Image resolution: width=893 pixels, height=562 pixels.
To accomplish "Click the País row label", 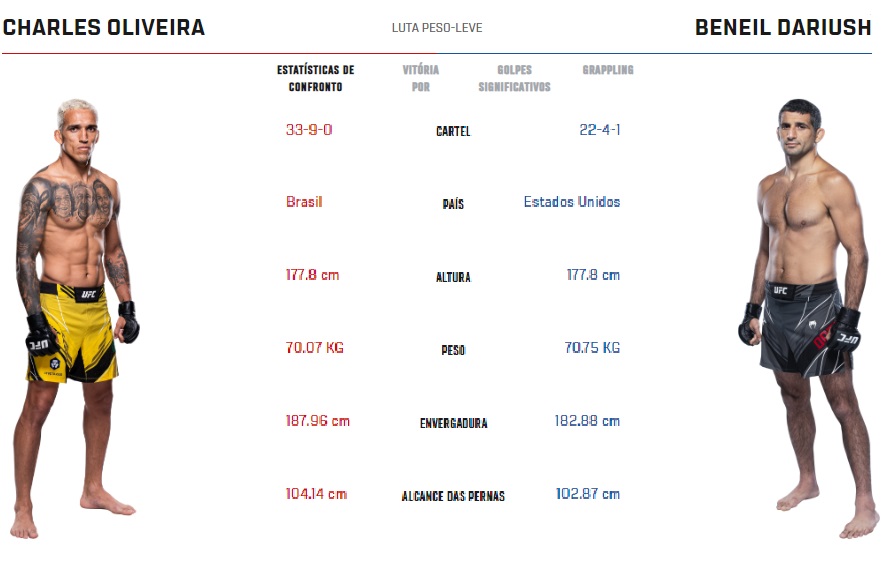I will click(x=453, y=204).
